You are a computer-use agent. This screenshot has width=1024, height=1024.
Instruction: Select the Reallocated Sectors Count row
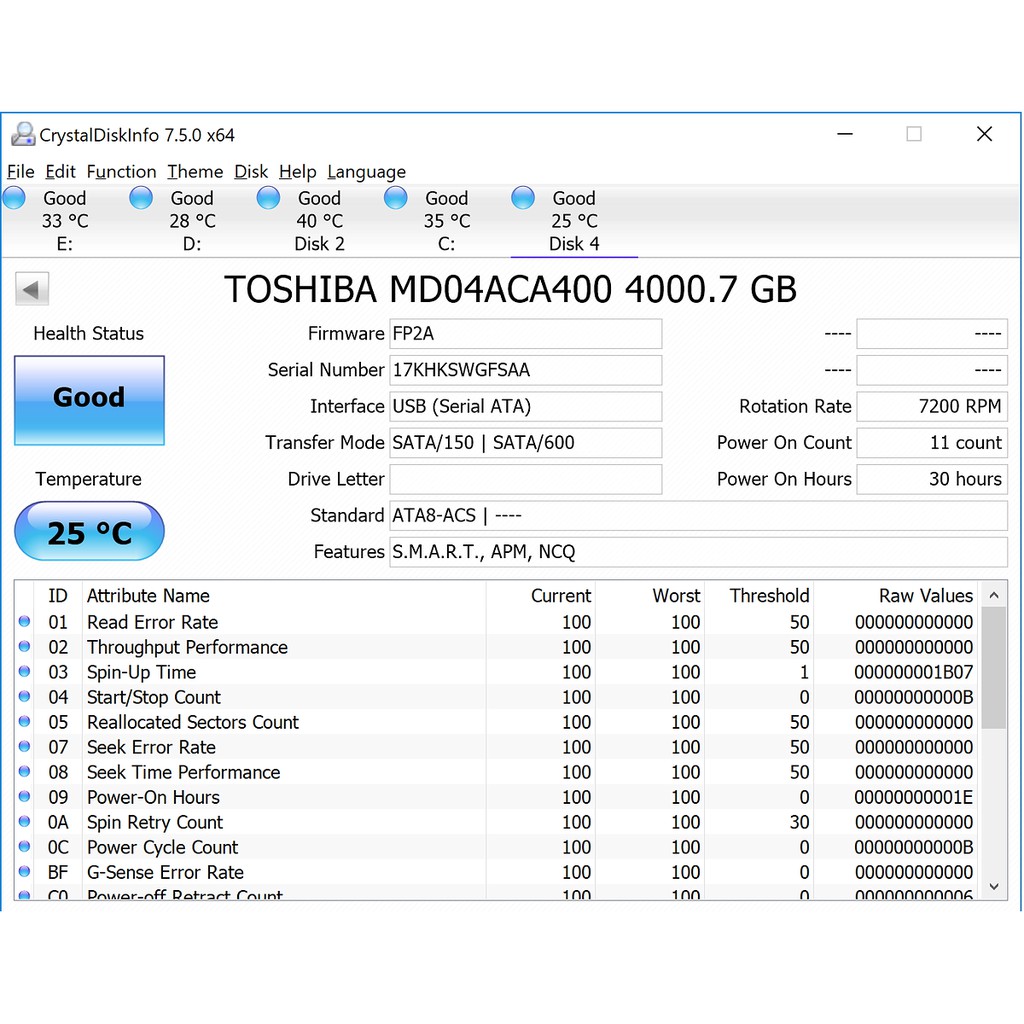[193, 722]
